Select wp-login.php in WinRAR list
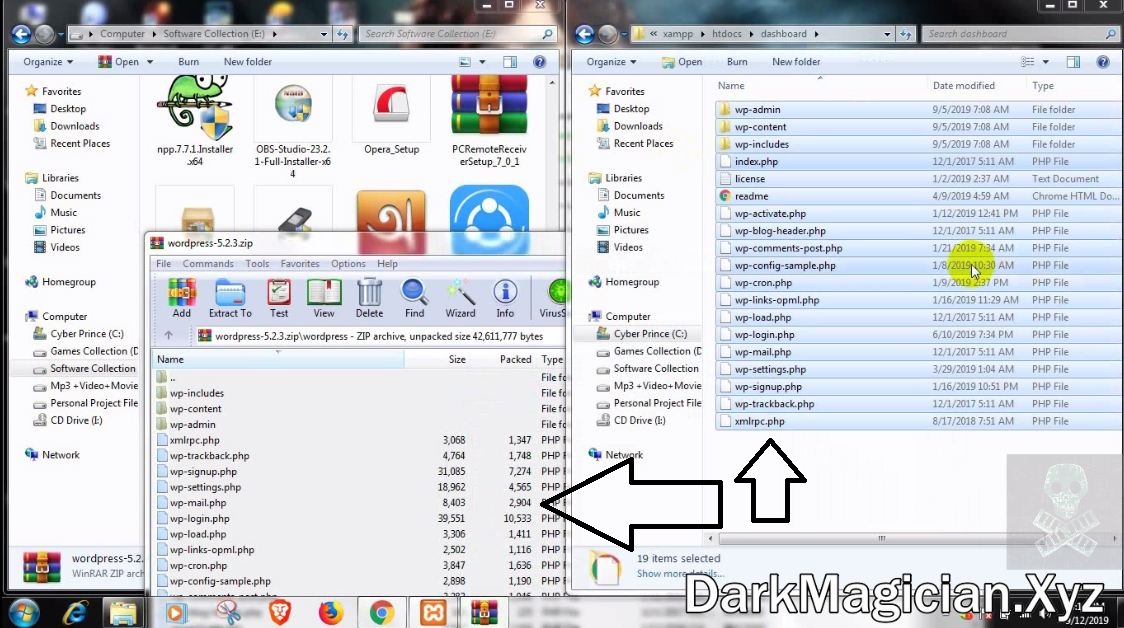1124x628 pixels. [199, 518]
